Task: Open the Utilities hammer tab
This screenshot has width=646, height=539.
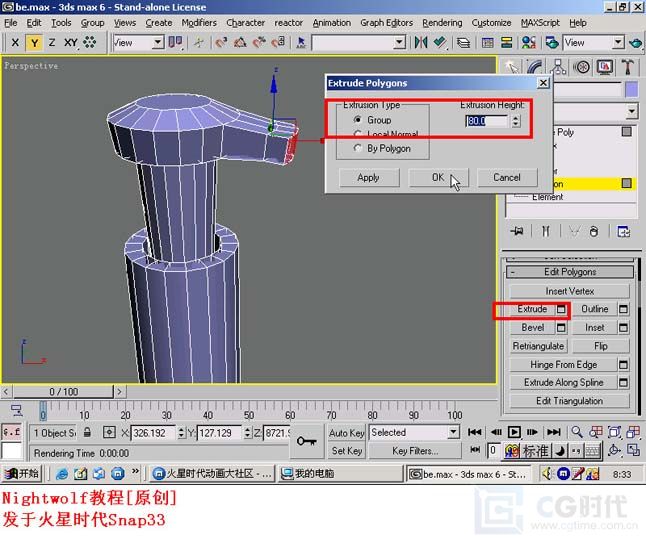Action: pos(628,67)
